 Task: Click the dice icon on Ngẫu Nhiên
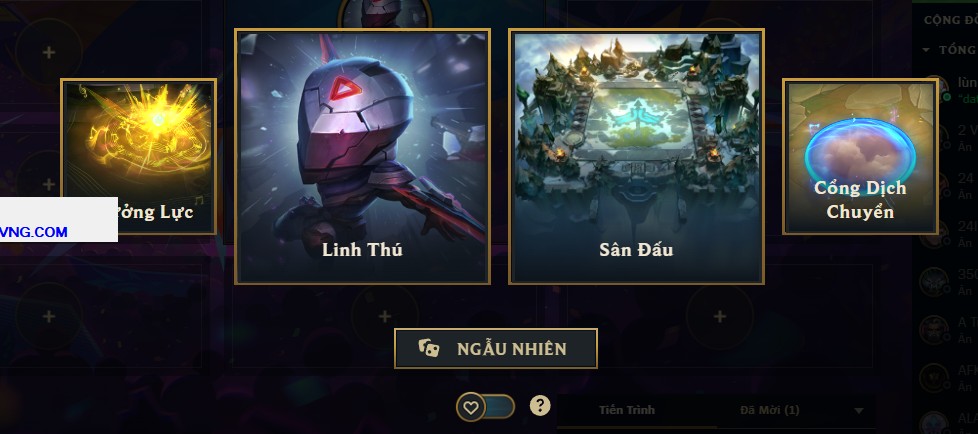[428, 349]
